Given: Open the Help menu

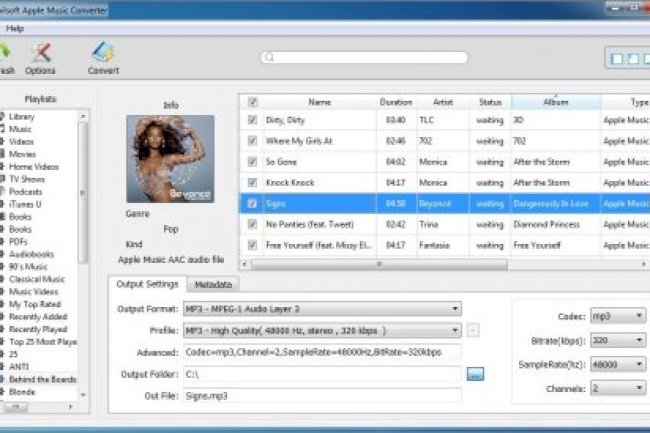Looking at the screenshot, I should [15, 28].
